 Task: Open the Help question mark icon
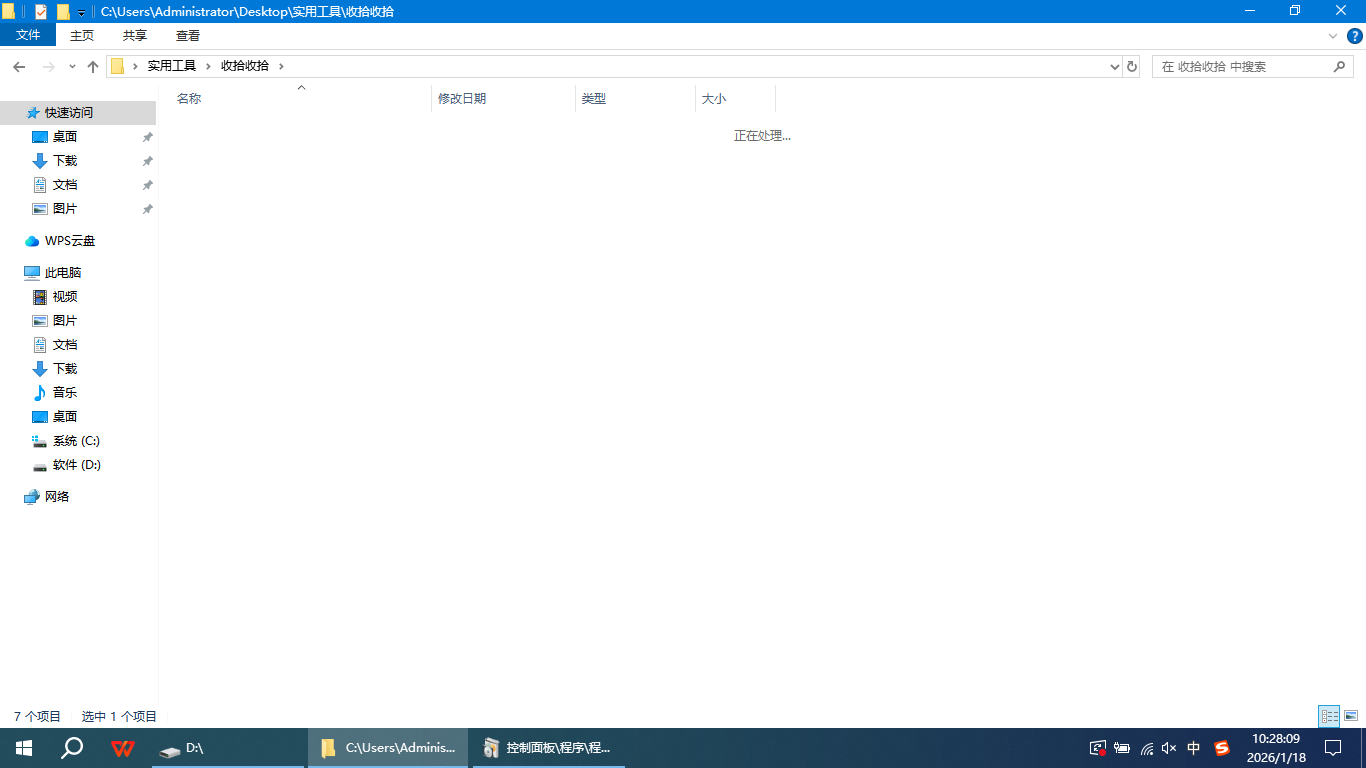(1355, 36)
